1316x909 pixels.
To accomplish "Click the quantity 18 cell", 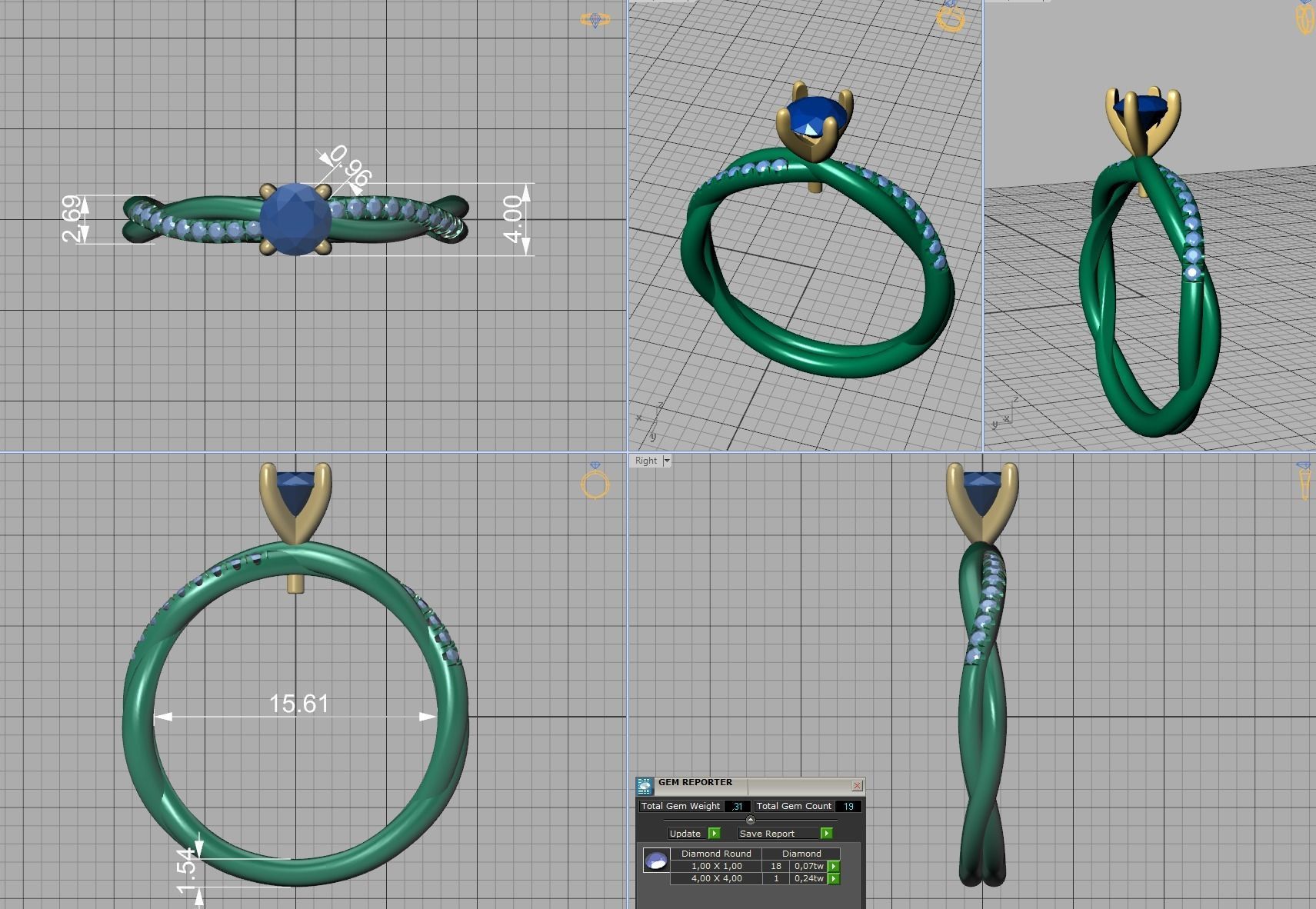I will click(776, 866).
